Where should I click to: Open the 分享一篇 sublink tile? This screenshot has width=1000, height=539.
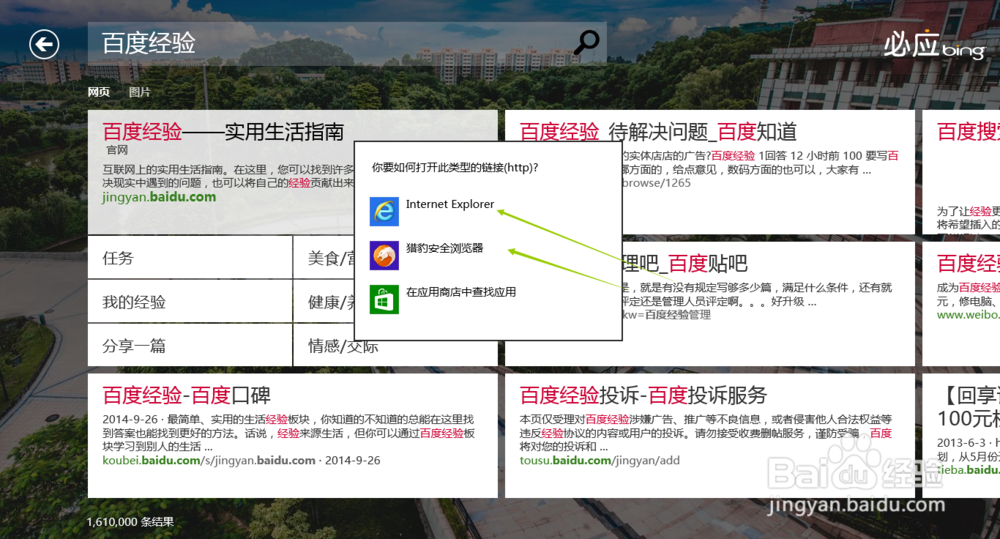(190, 345)
